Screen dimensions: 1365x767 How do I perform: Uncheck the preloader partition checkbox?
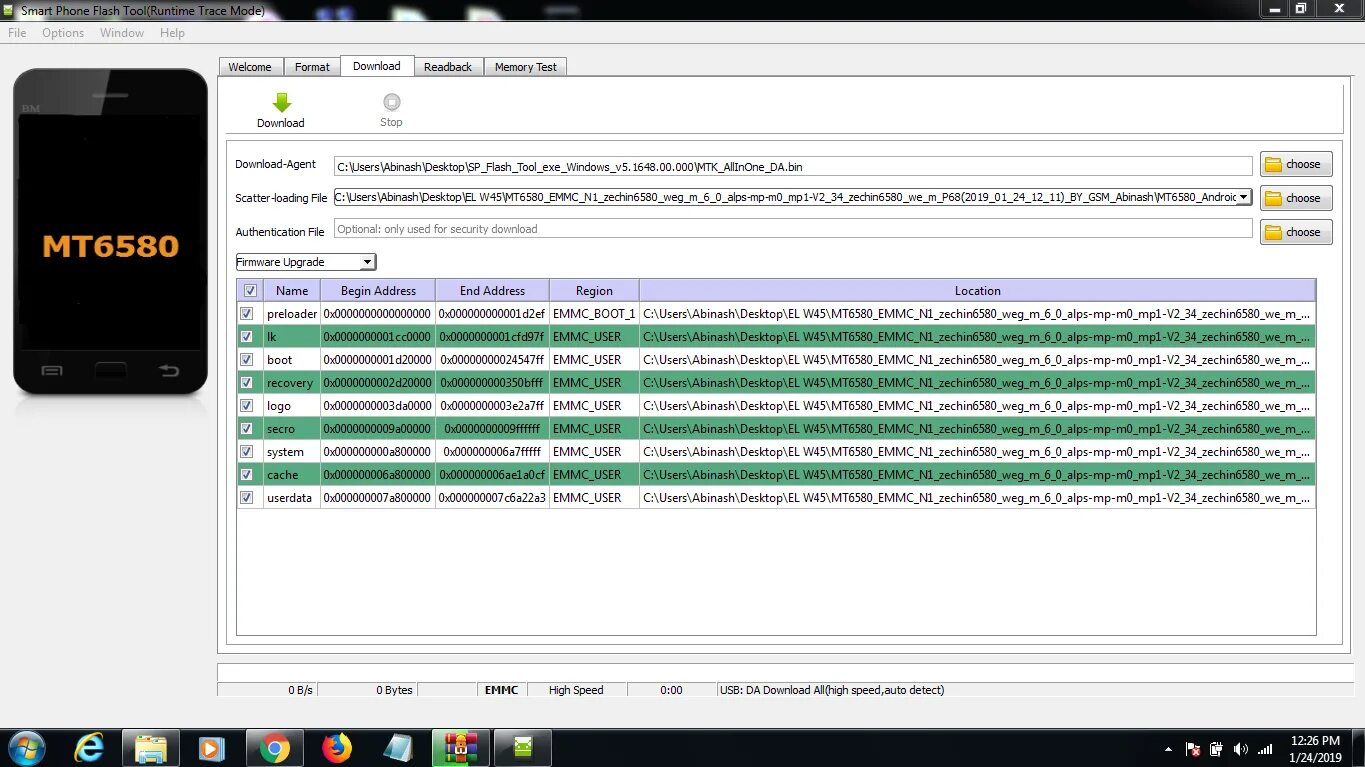coord(246,314)
